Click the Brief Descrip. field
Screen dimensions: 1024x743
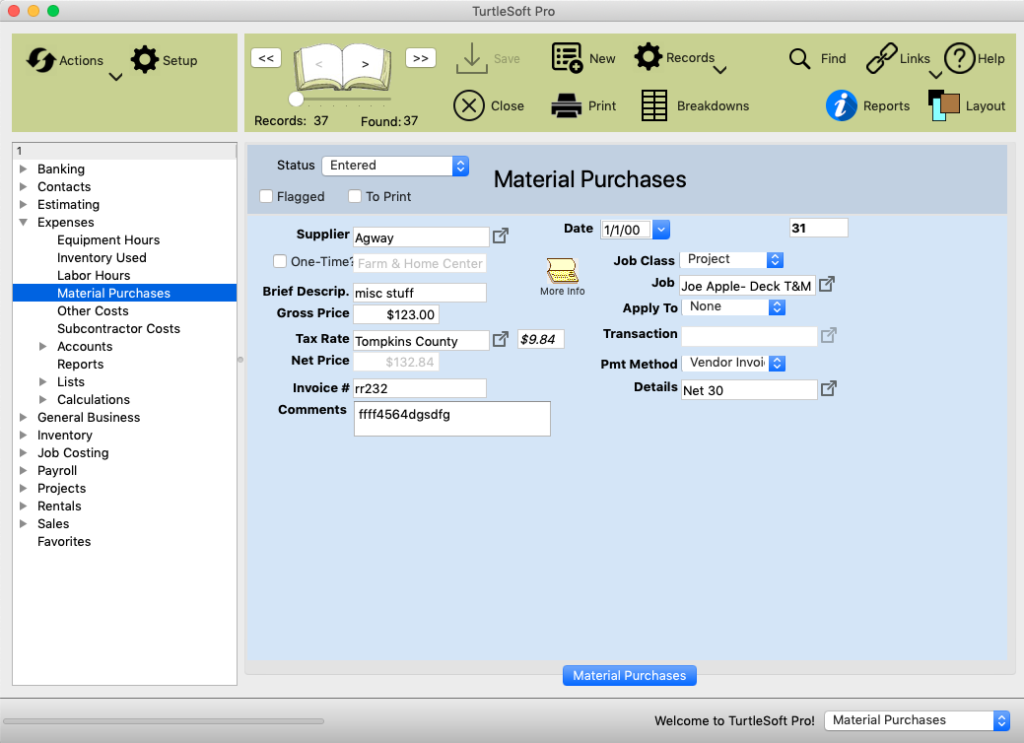(420, 292)
